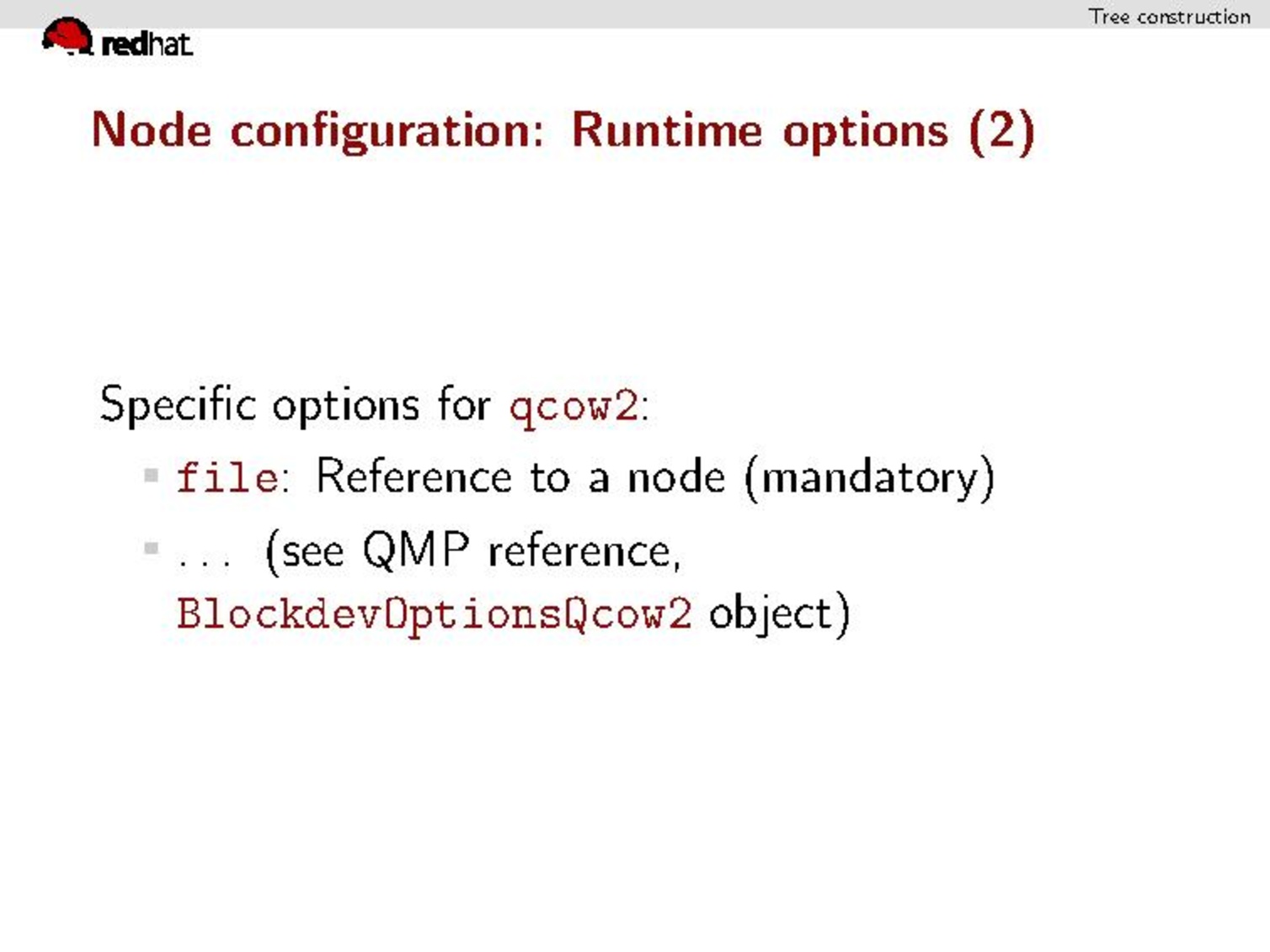Click the red qcow2 code word

(x=574, y=407)
